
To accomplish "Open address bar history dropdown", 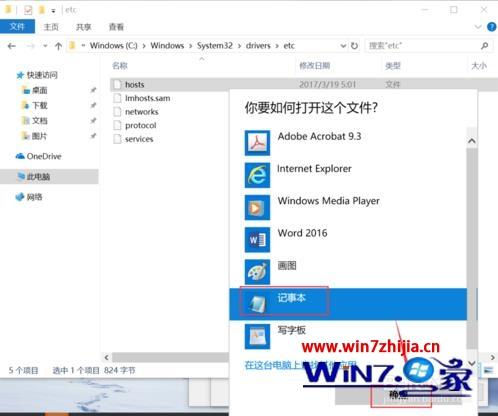I will [343, 46].
